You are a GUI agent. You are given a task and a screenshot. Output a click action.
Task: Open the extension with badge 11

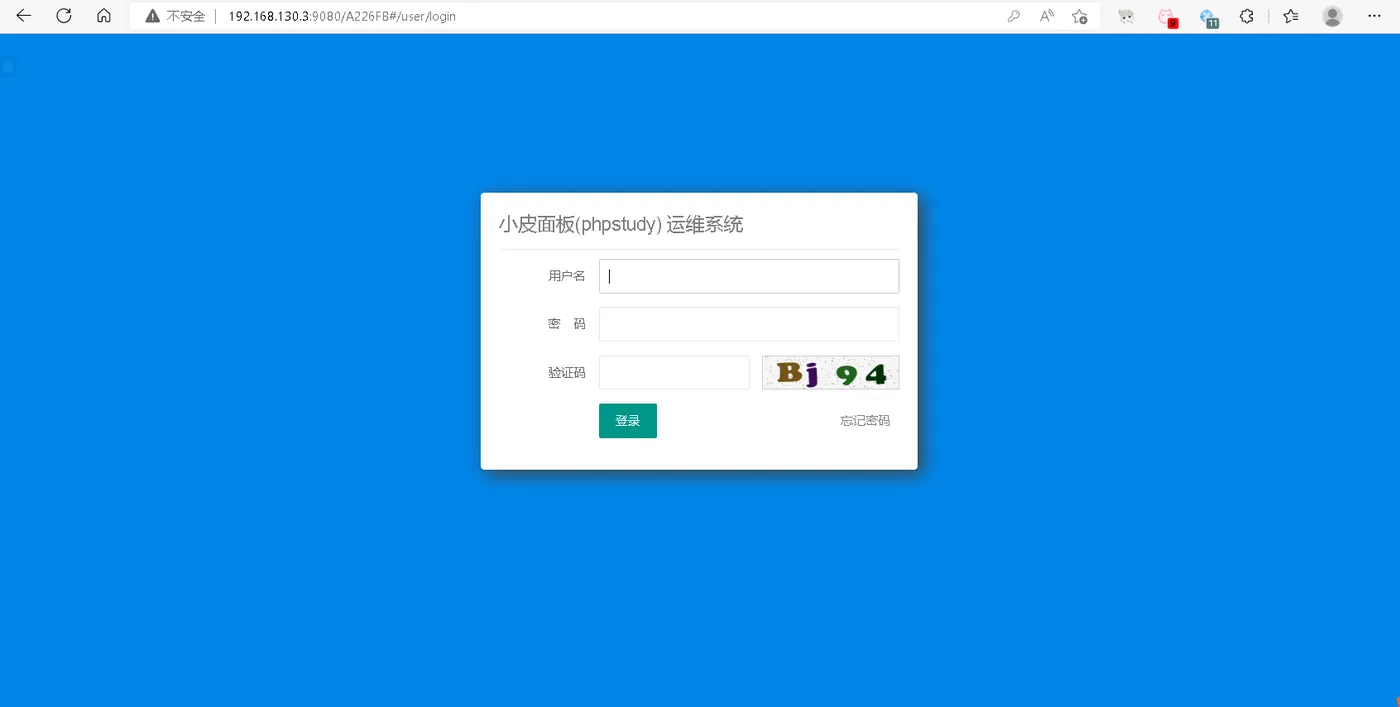pyautogui.click(x=1209, y=16)
